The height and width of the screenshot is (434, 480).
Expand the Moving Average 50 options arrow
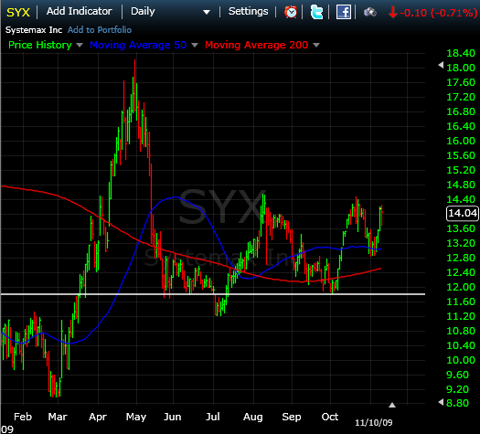tap(194, 45)
